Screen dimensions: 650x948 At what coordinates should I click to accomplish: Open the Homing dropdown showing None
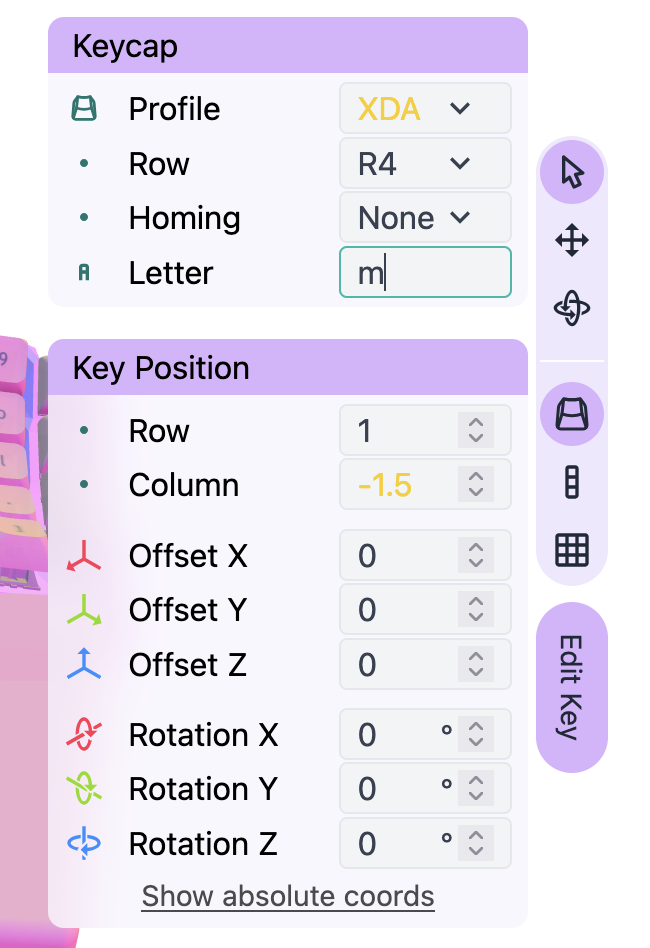[x=424, y=217]
